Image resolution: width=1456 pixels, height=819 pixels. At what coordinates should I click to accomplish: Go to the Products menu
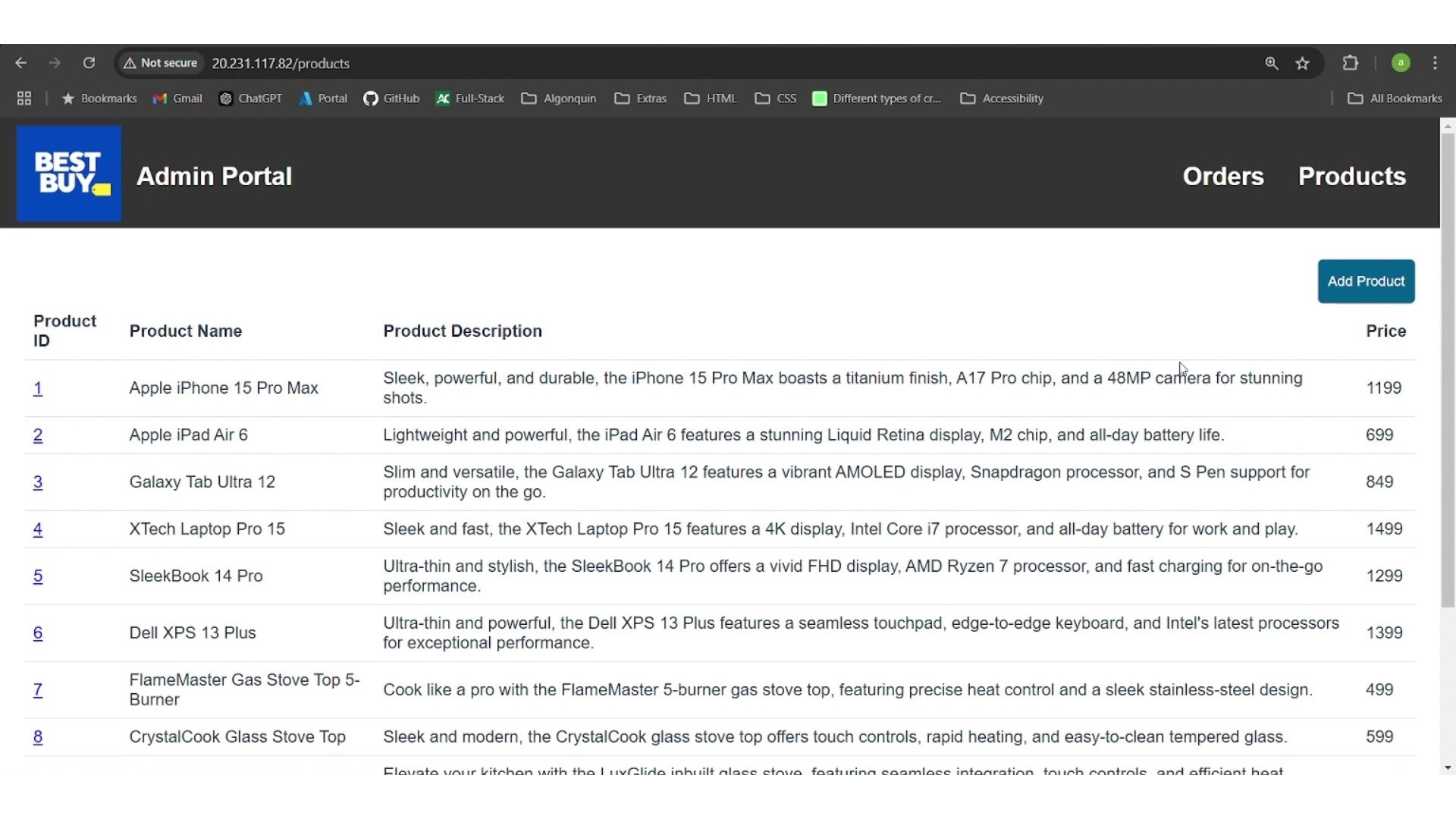coord(1352,177)
